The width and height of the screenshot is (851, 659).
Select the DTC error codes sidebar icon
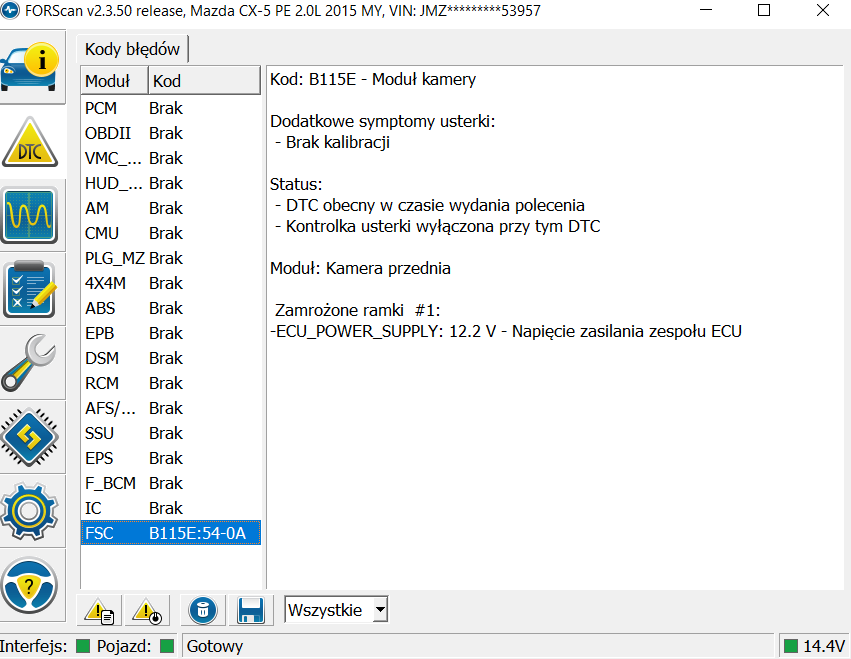(x=30, y=143)
